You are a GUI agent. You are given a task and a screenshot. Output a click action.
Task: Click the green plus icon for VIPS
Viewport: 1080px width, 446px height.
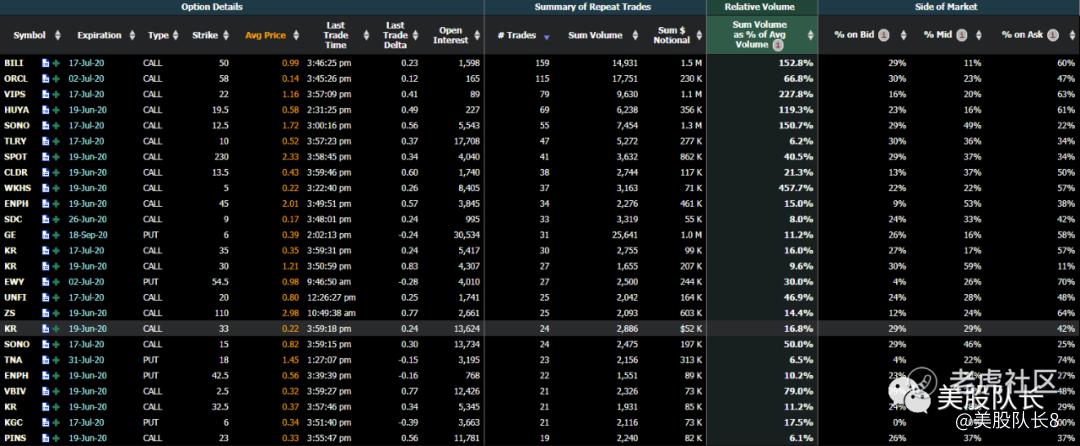pos(55,94)
